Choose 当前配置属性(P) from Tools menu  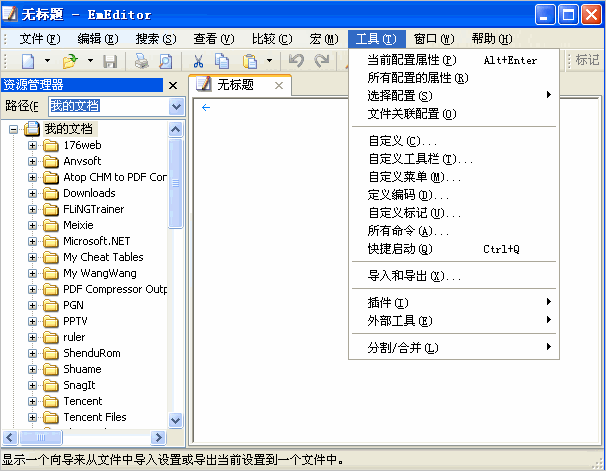point(454,60)
